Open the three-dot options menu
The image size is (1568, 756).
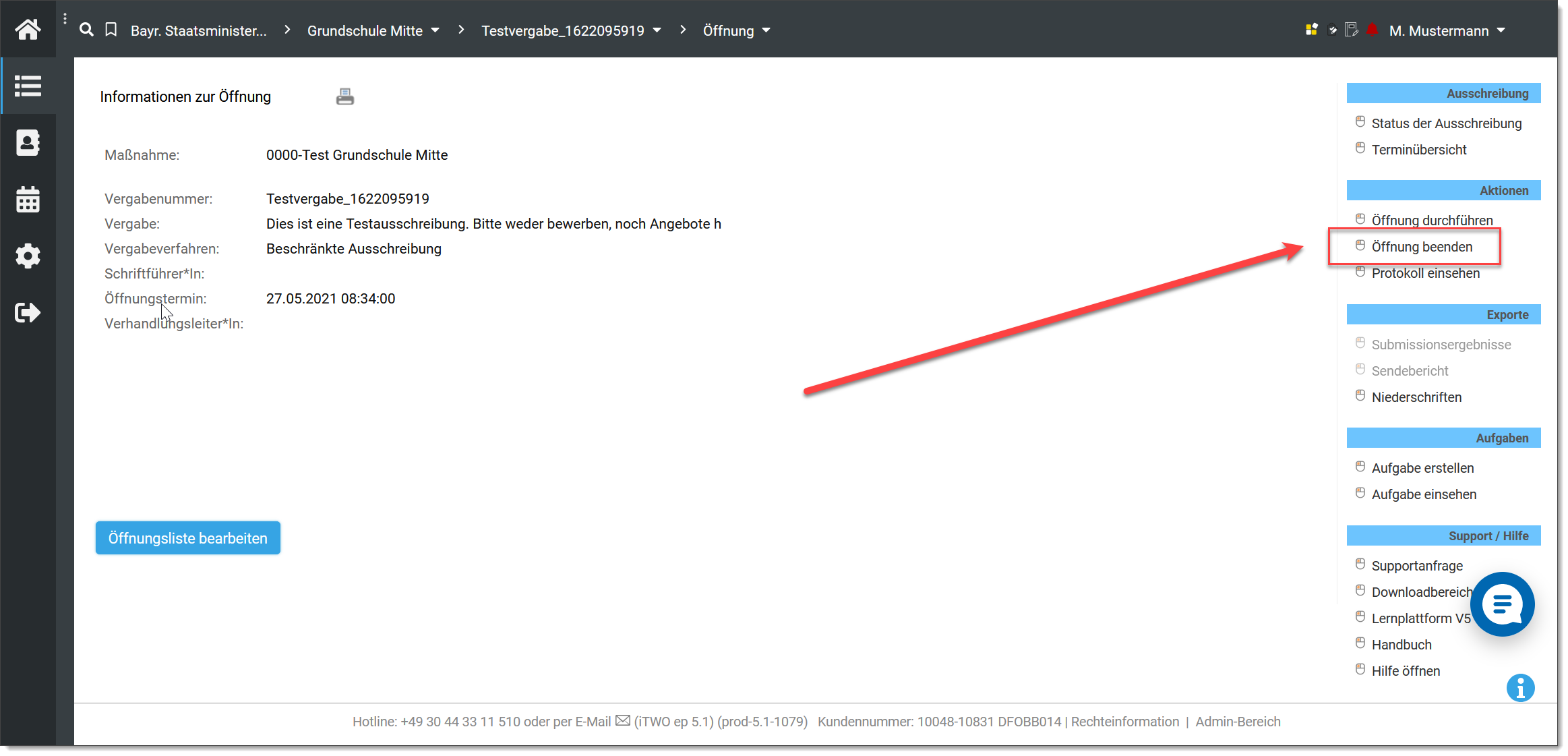65,19
